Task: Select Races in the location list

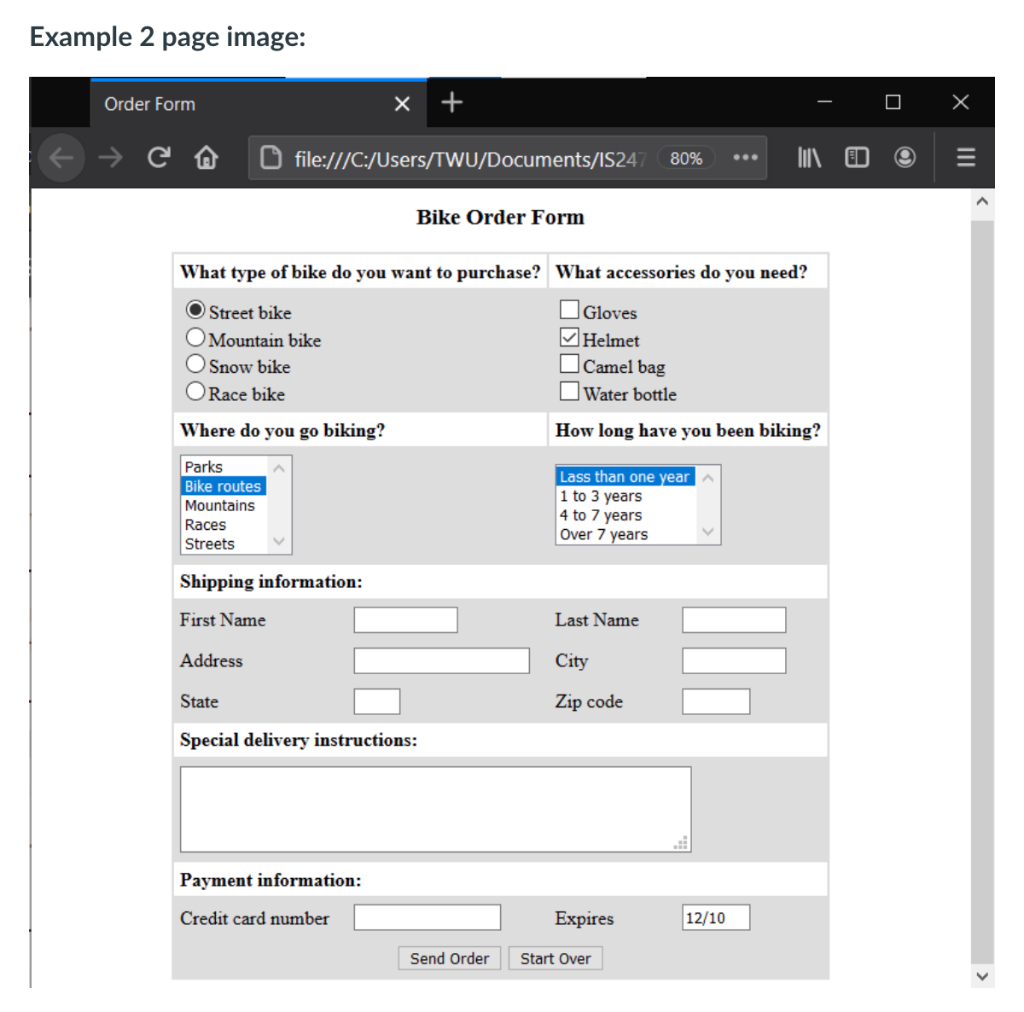Action: (224, 524)
